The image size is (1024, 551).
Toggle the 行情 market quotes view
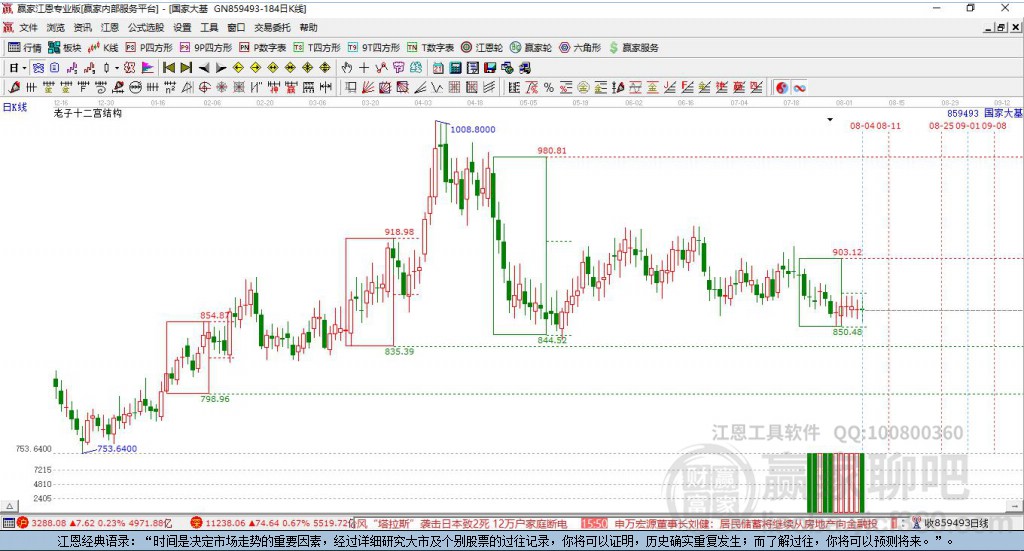24,48
